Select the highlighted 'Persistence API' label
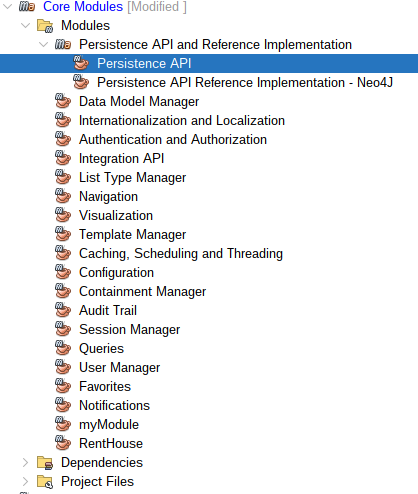This screenshot has width=418, height=494. [144, 63]
